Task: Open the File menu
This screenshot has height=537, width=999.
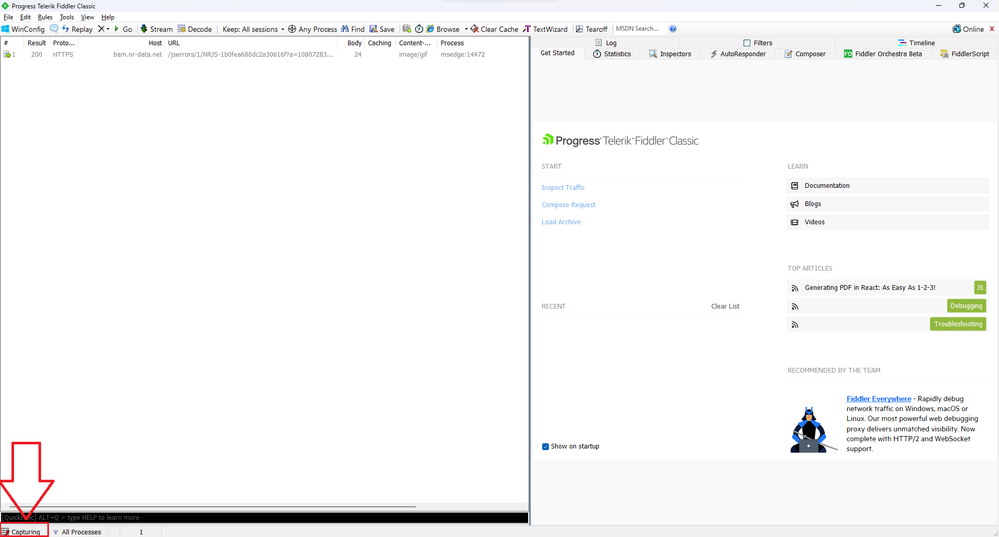Action: click(x=8, y=17)
